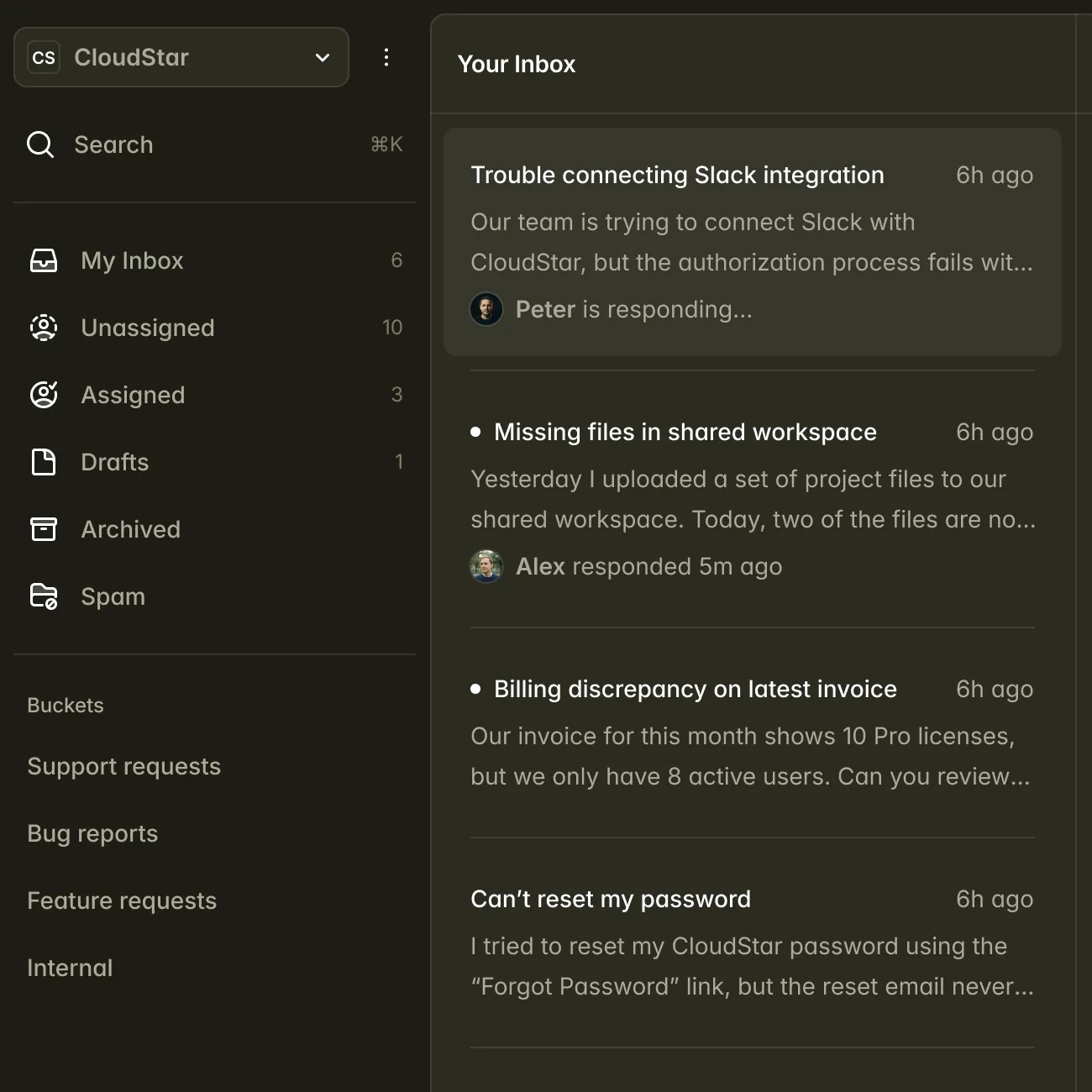Open the My Inbox icon in sidebar

pyautogui.click(x=43, y=260)
